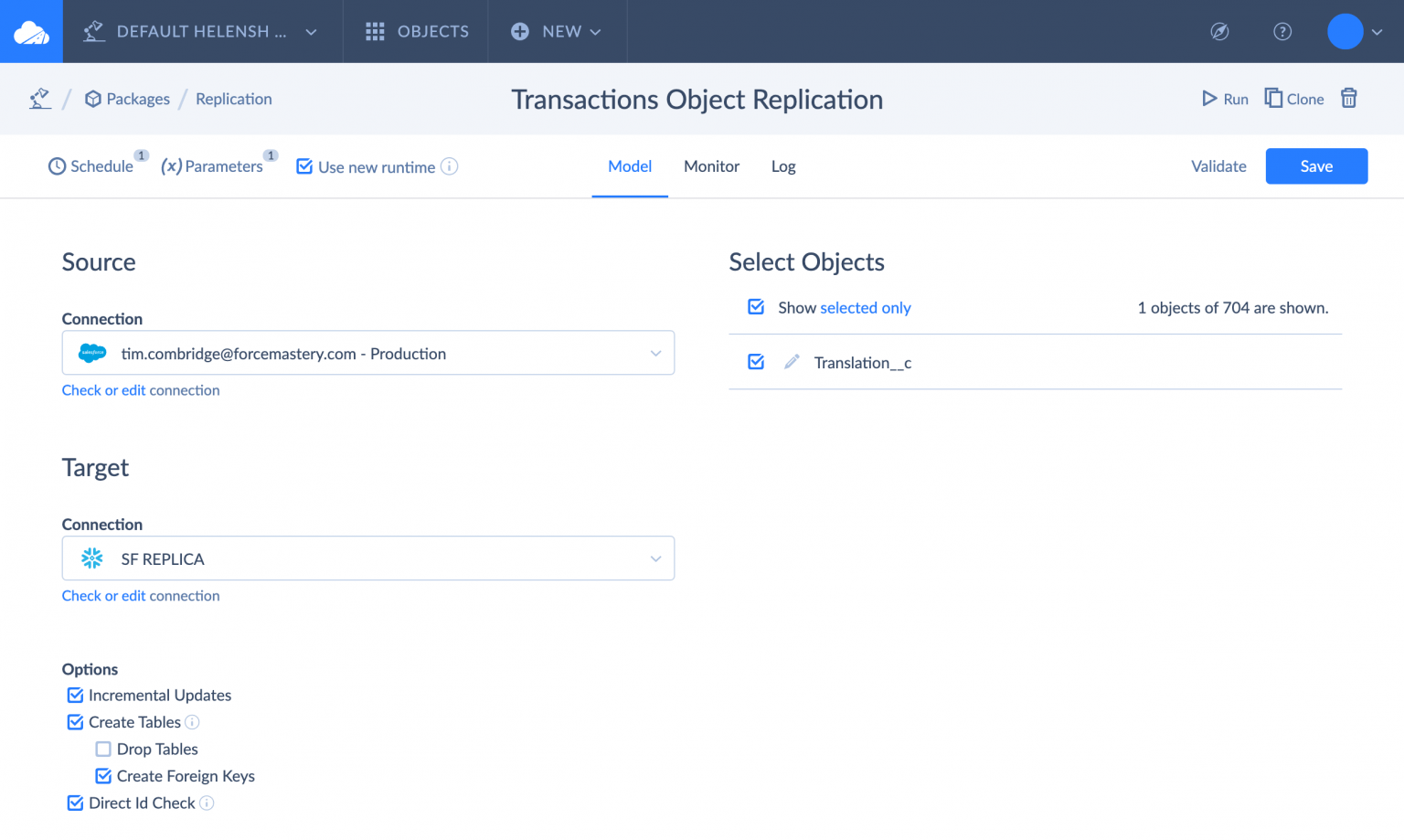Viewport: 1404px width, 840px height.
Task: Switch to the Monitor tab
Action: (711, 166)
